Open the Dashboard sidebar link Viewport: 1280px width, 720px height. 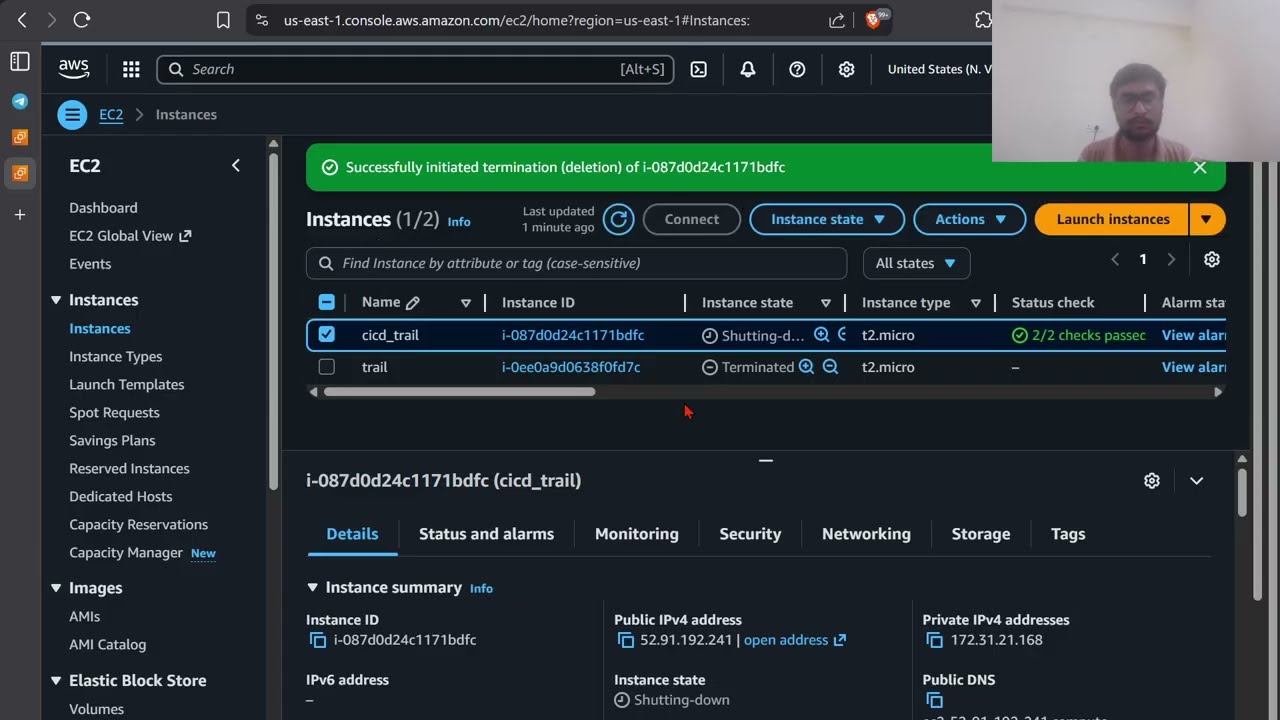[x=103, y=208]
